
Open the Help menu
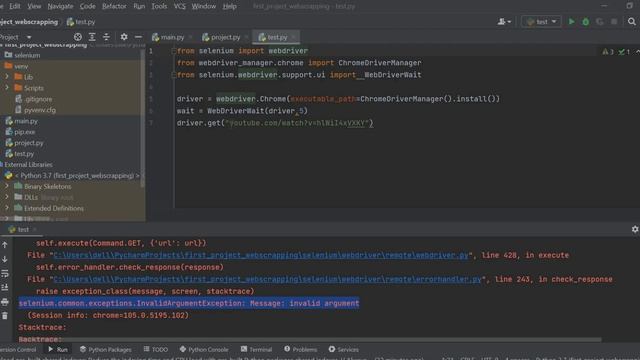point(229,6)
